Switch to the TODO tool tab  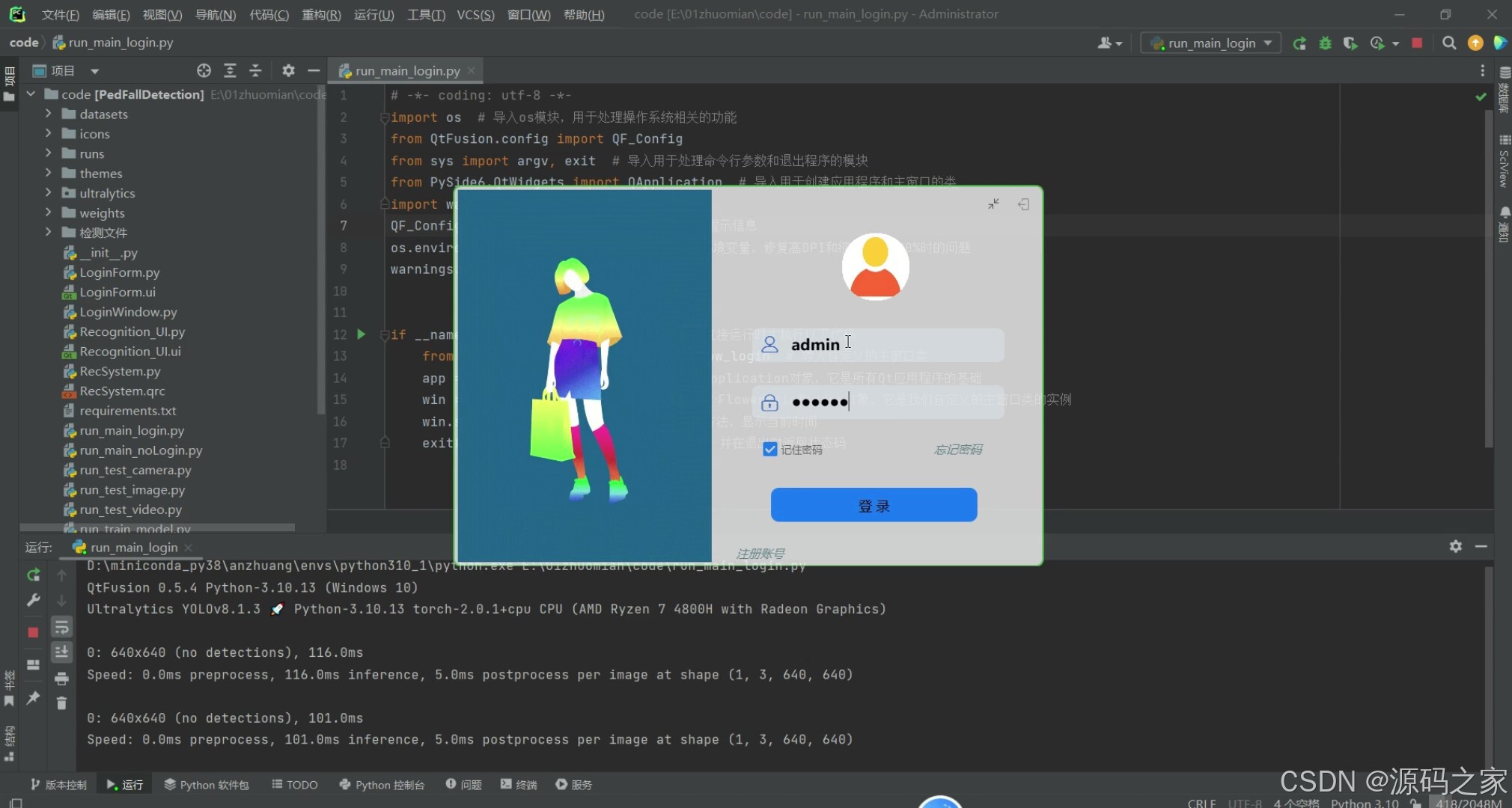click(x=295, y=784)
